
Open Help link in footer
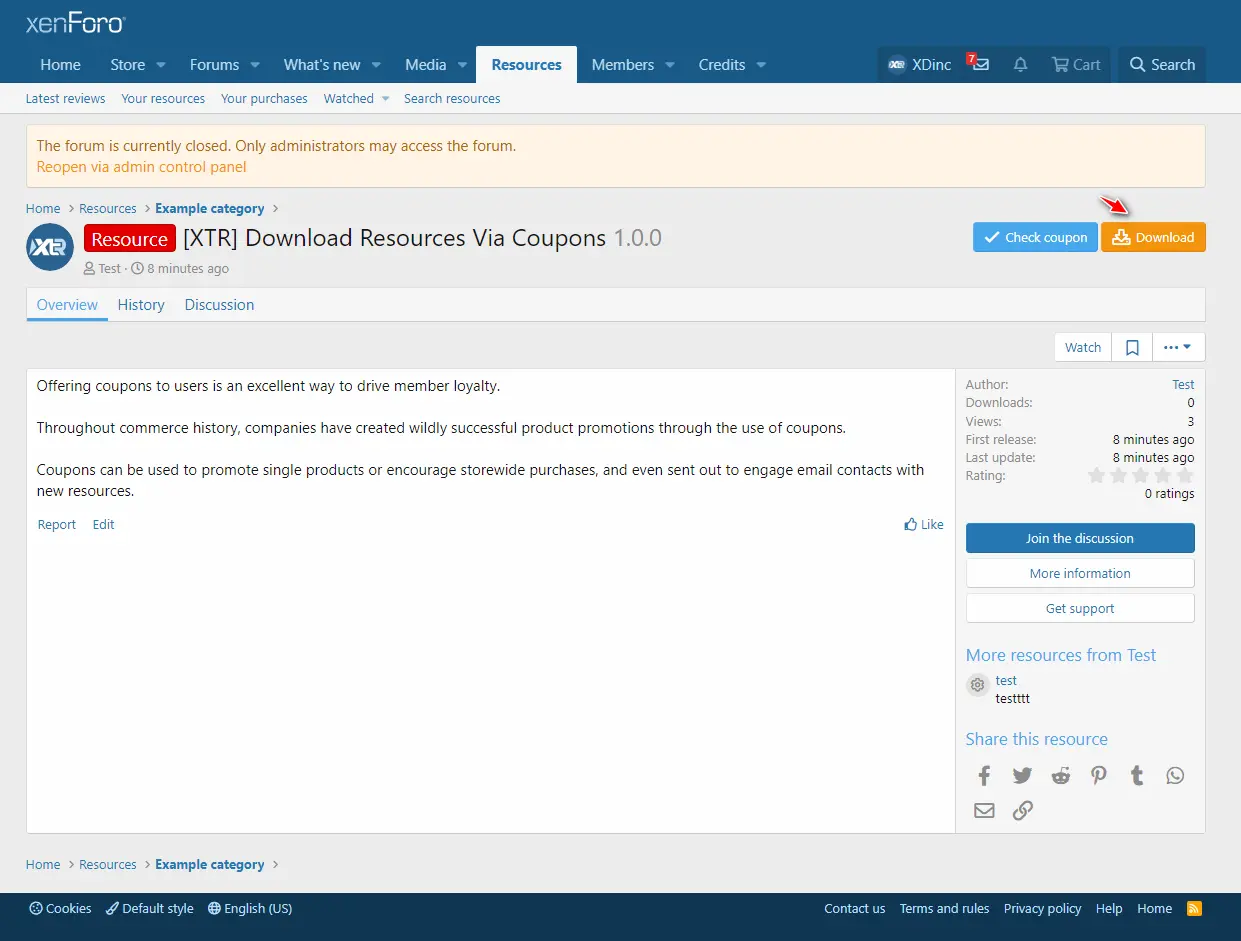(1109, 908)
